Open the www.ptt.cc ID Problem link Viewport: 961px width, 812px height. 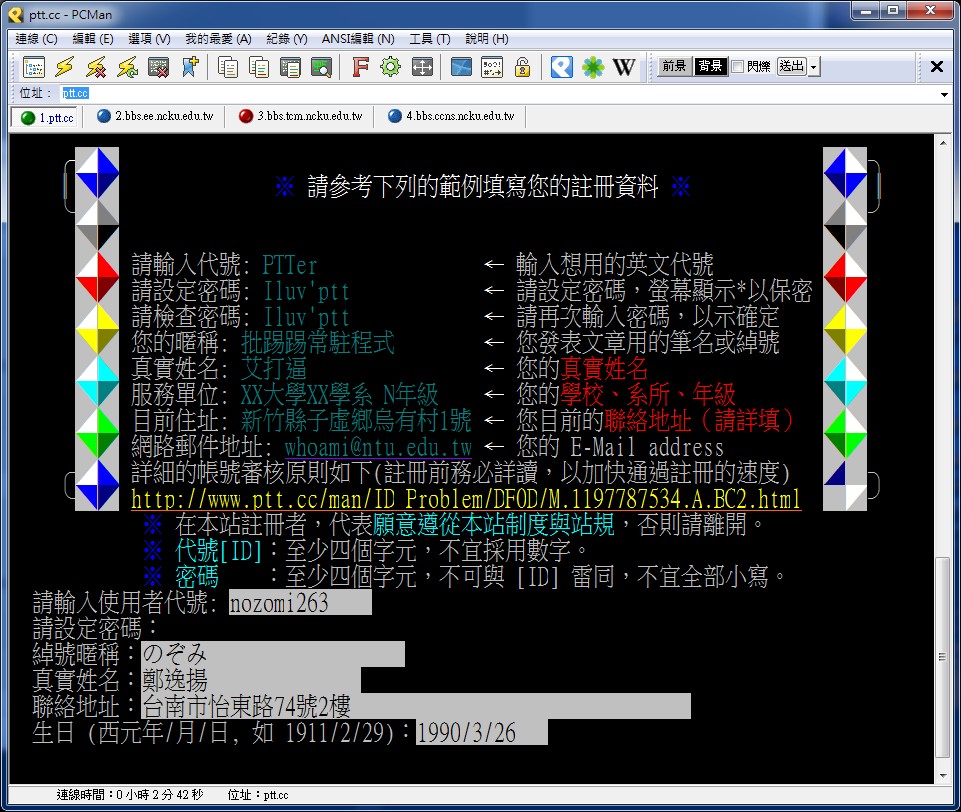tap(466, 499)
